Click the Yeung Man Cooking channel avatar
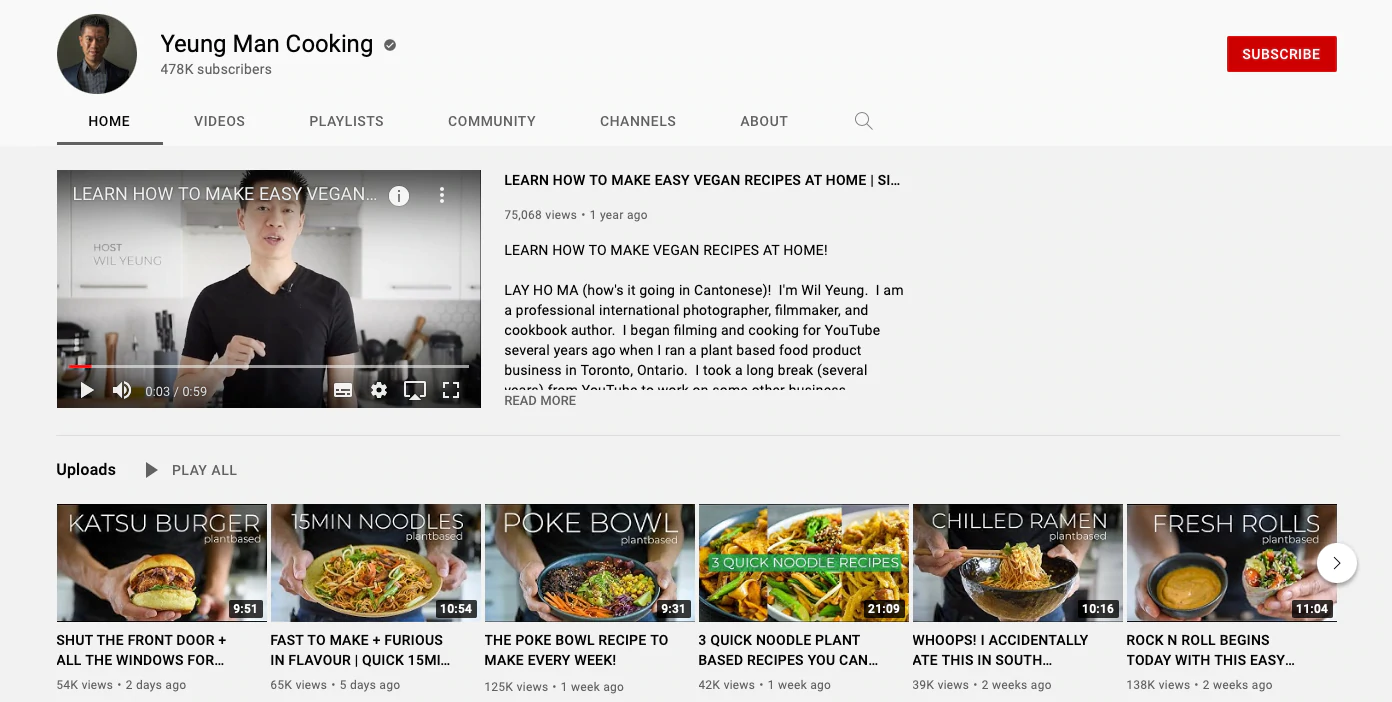Viewport: 1392px width, 702px height. [x=96, y=54]
